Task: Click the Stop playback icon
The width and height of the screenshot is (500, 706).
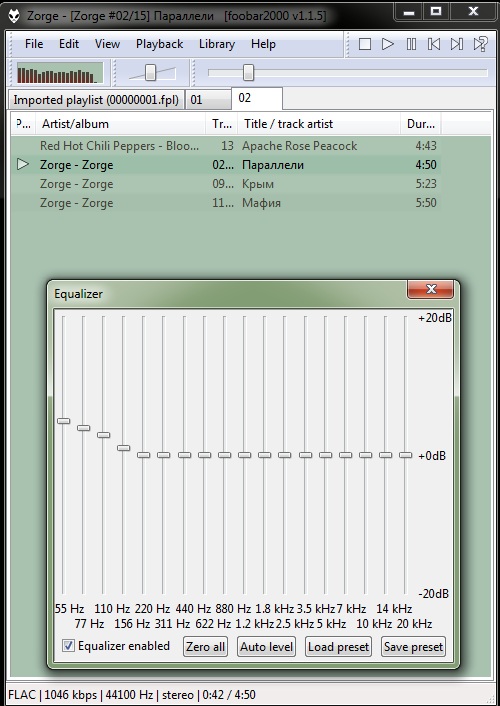Action: pos(365,44)
